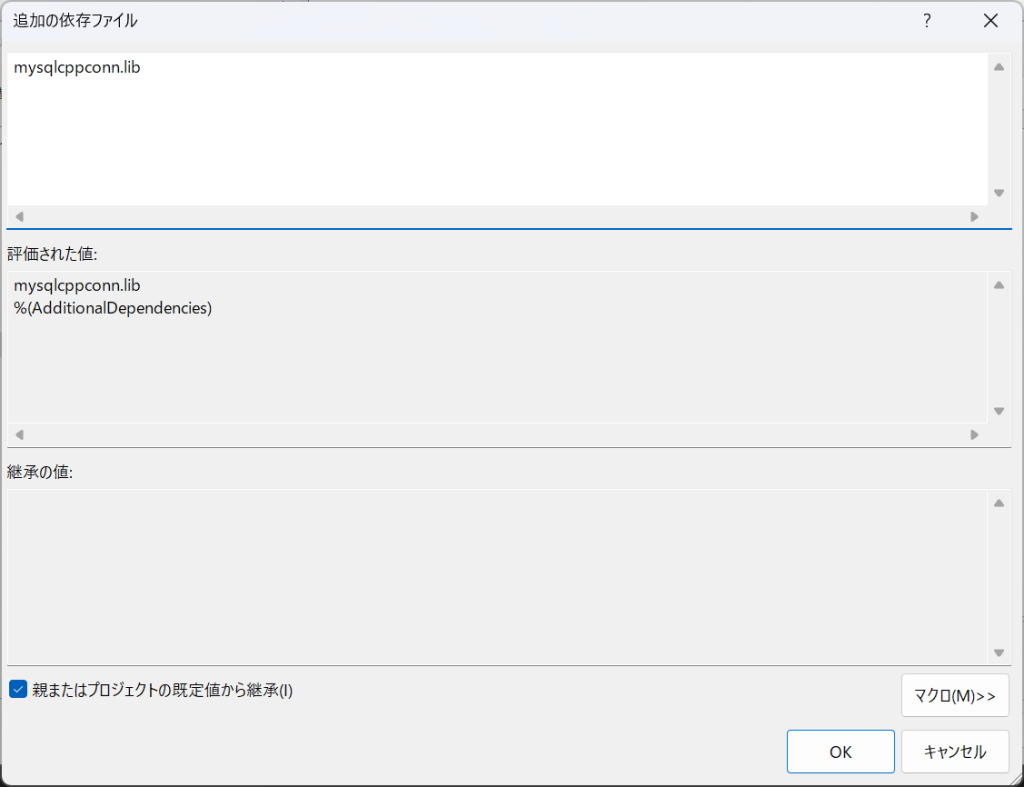The width and height of the screenshot is (1024, 787).
Task: Expand the マクロ(M)>> panel
Action: (954, 696)
